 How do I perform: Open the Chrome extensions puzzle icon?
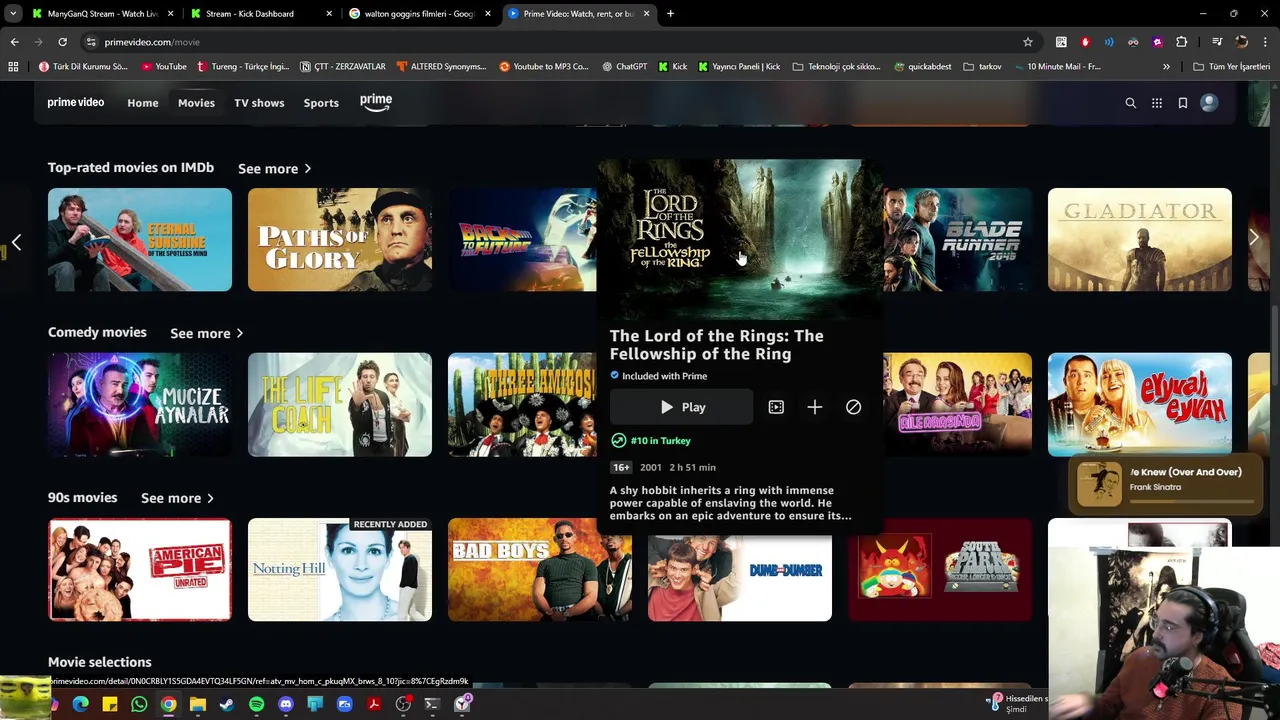coord(1182,42)
